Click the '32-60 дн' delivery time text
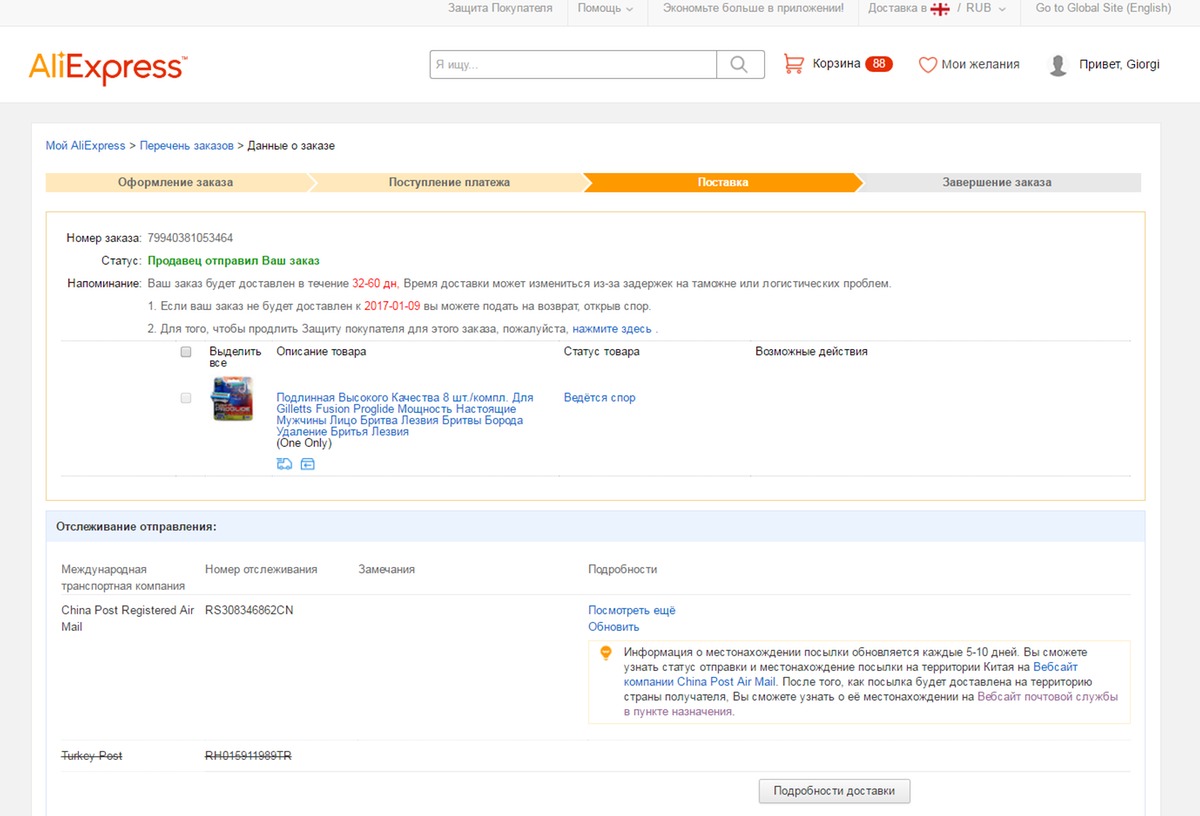Screen dimensions: 1200x816 376,283
